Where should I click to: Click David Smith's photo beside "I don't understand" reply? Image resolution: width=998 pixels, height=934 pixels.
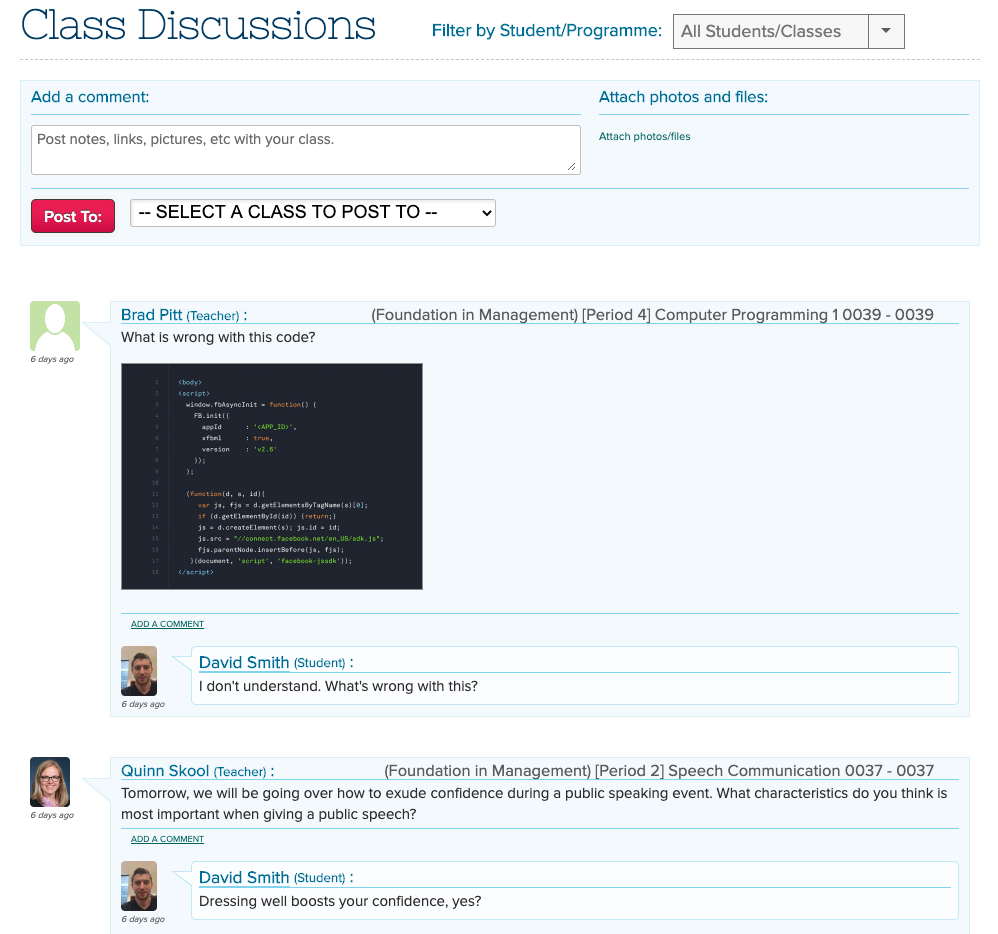(x=139, y=671)
